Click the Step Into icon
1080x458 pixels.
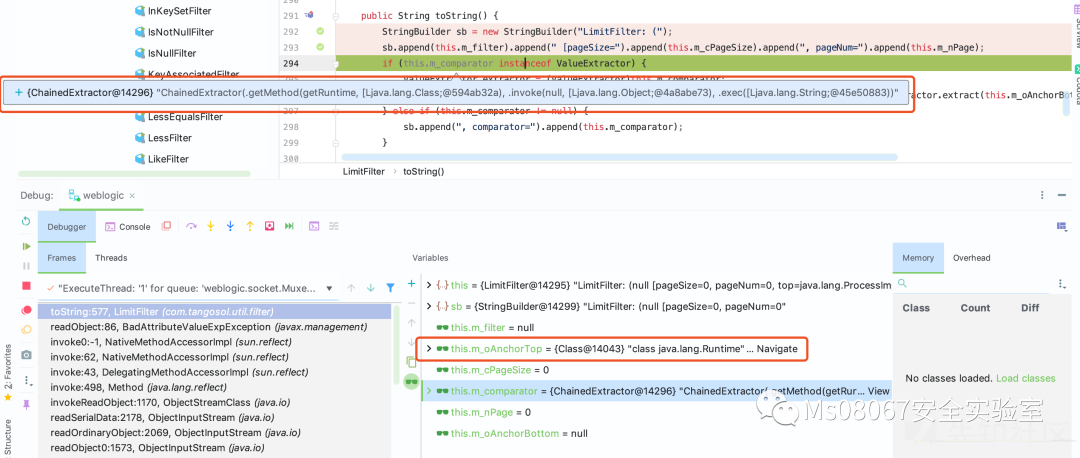pyautogui.click(x=210, y=227)
